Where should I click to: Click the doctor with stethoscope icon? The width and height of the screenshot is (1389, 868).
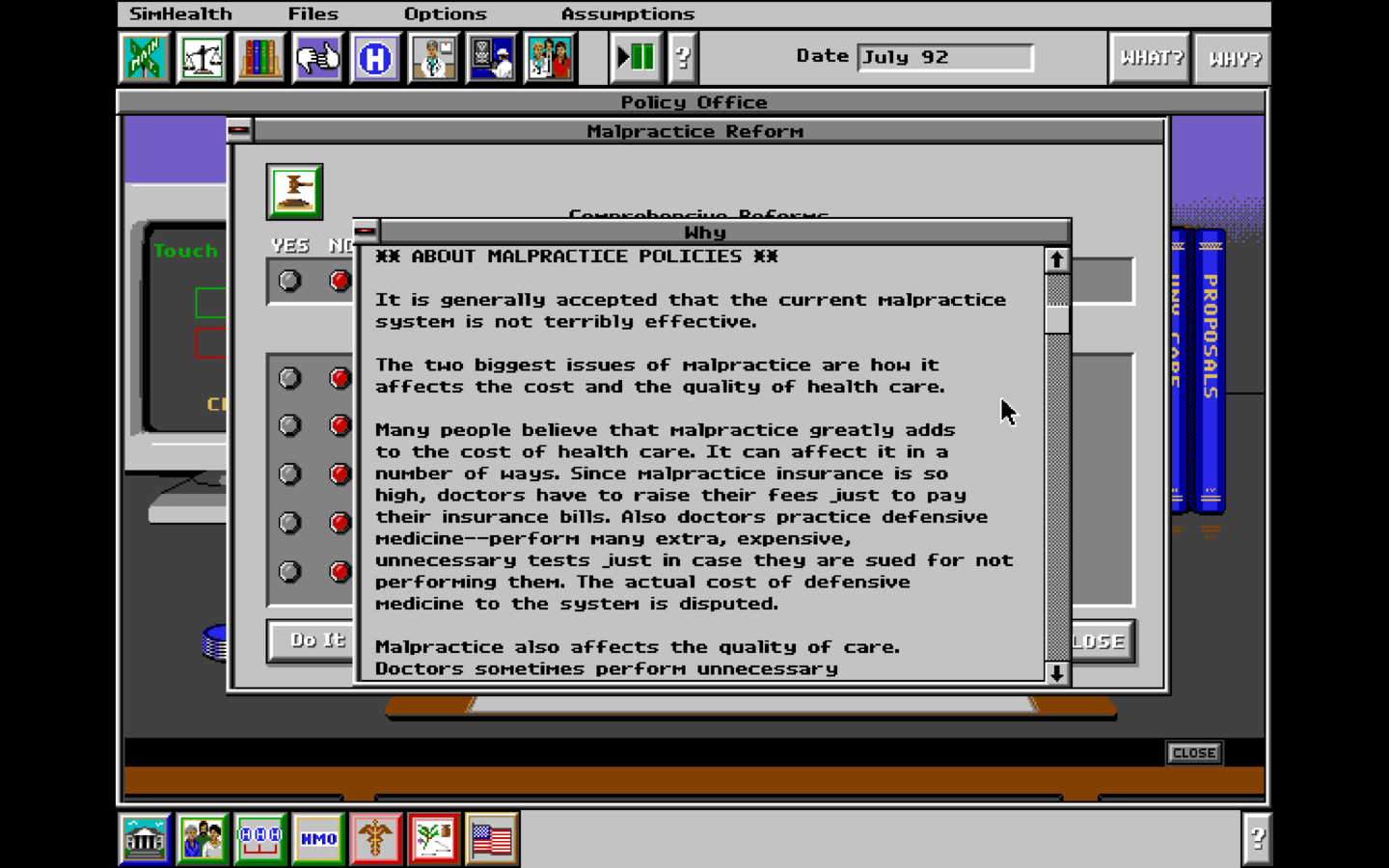click(x=434, y=58)
